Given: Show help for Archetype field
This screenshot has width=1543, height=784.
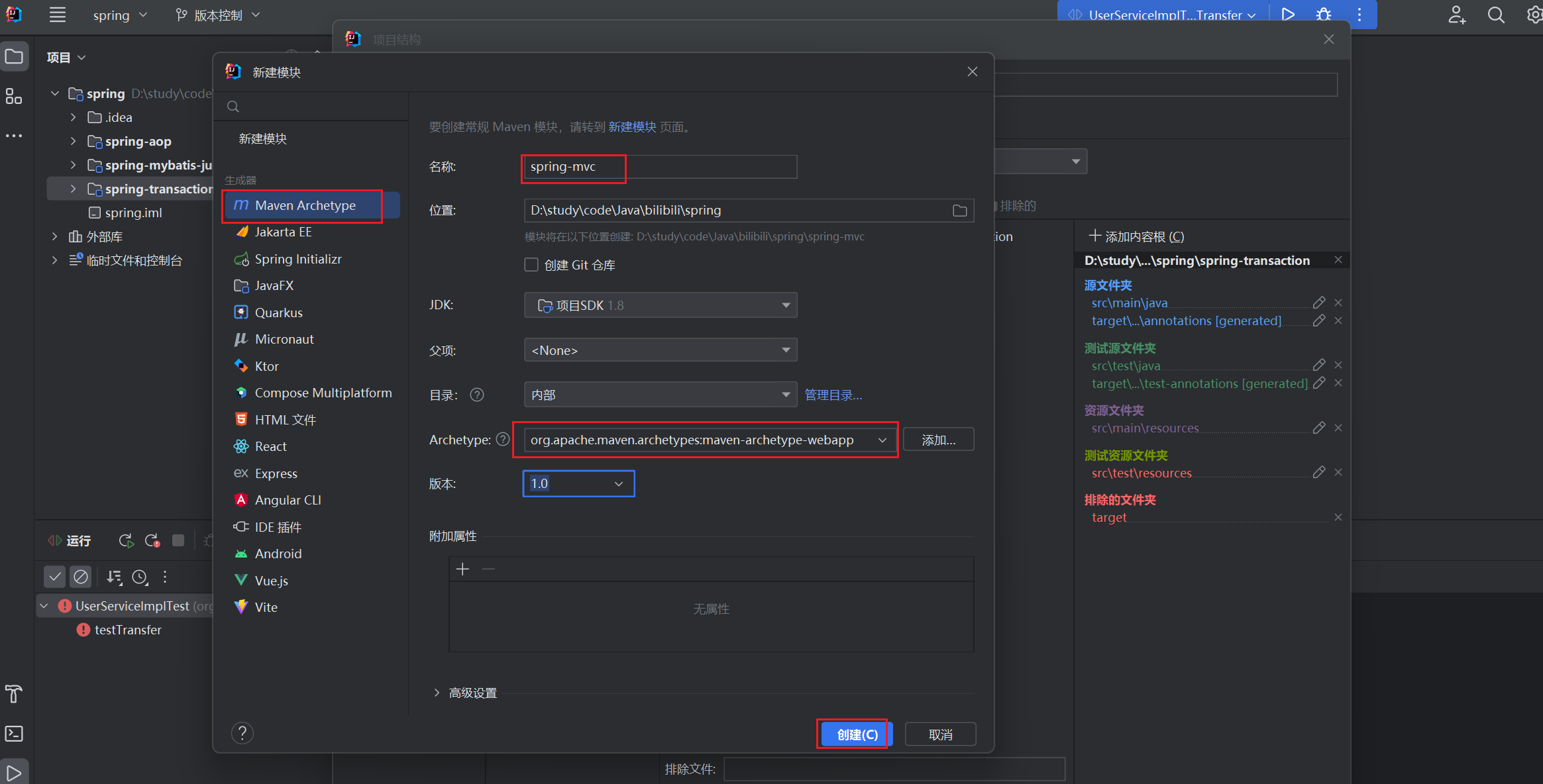Looking at the screenshot, I should (x=503, y=440).
